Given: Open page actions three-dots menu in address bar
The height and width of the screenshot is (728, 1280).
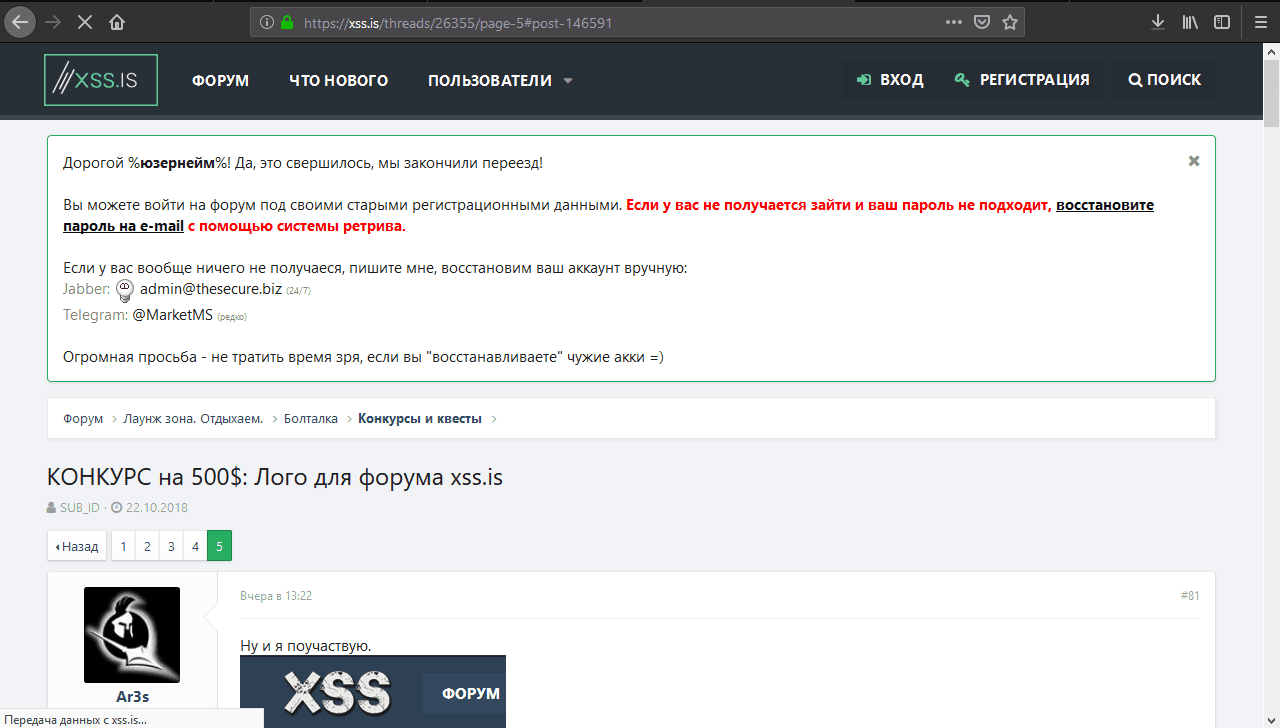Looking at the screenshot, I should [x=954, y=22].
